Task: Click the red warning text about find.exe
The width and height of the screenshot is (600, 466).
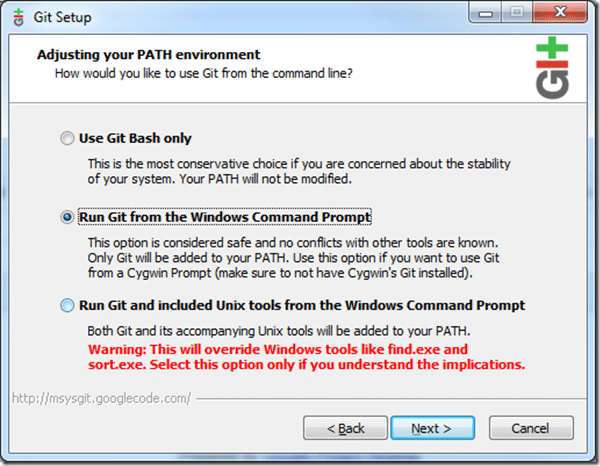Action: 306,357
